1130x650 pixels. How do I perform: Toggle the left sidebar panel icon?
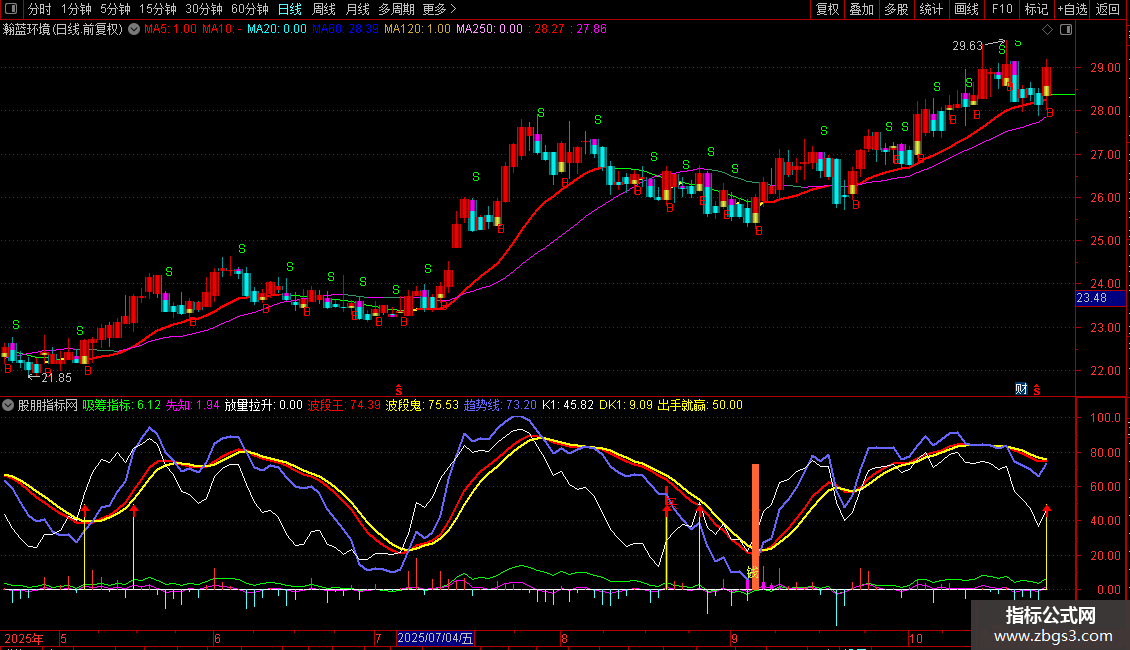click(x=11, y=9)
